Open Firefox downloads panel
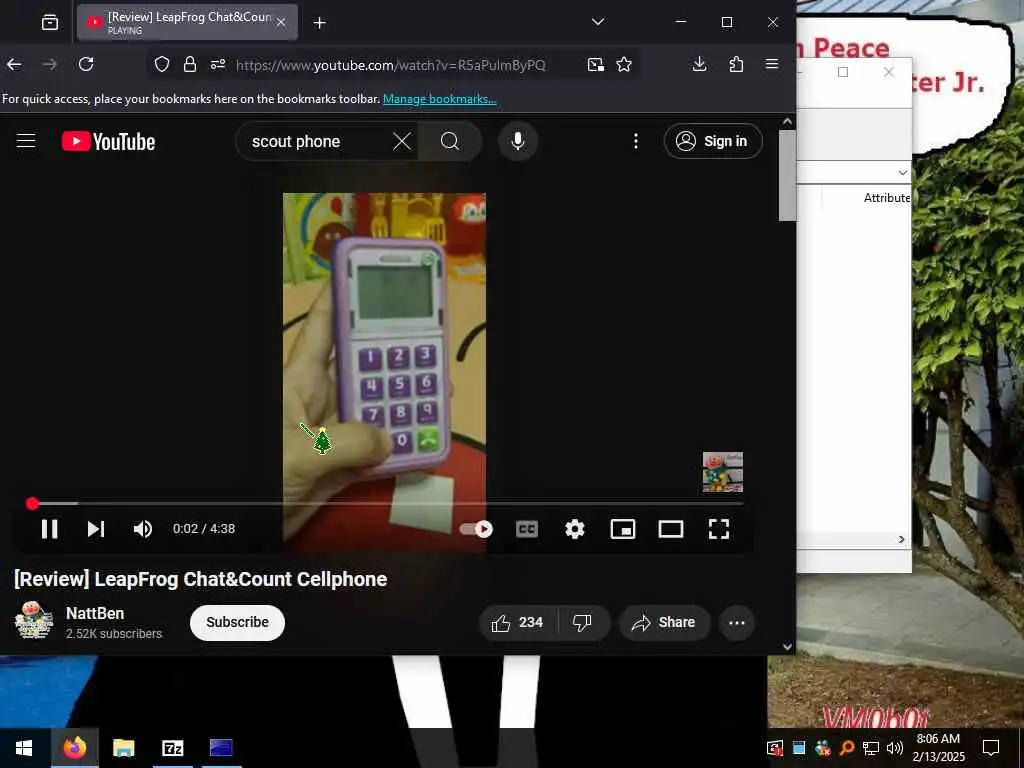Image resolution: width=1024 pixels, height=768 pixels. coord(699,64)
